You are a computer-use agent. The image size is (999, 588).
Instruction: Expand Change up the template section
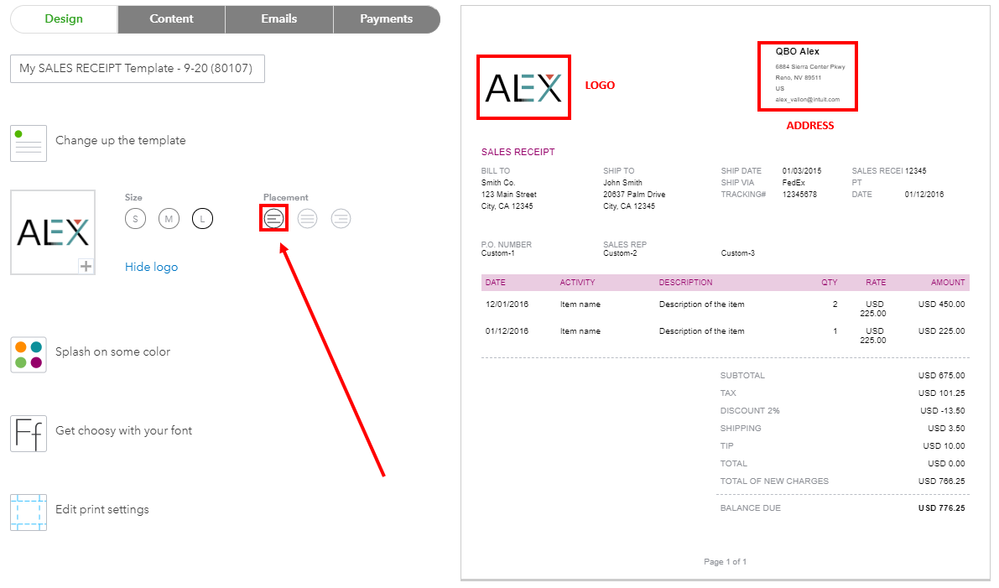coord(120,140)
